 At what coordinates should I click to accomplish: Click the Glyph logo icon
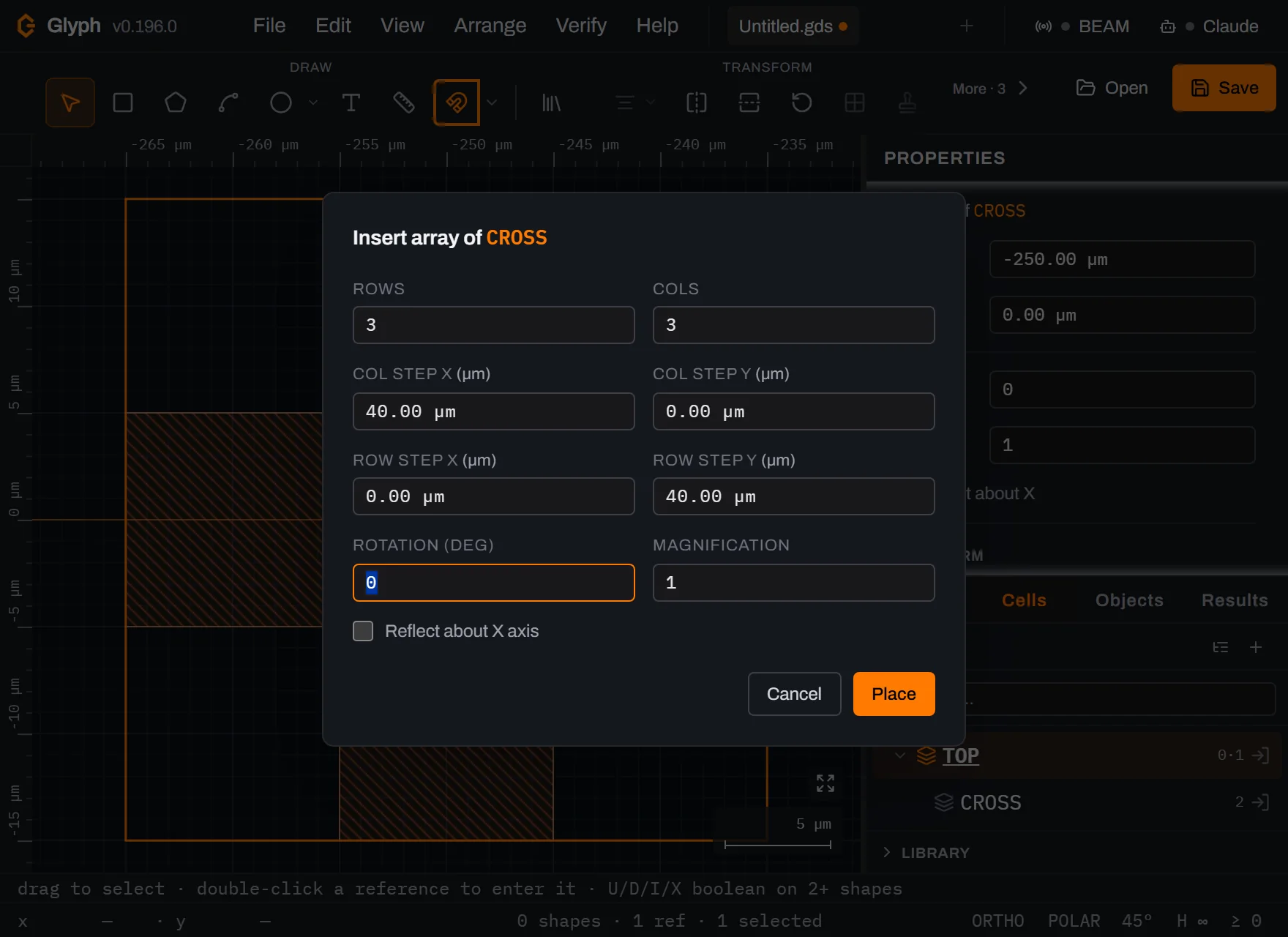click(x=26, y=26)
